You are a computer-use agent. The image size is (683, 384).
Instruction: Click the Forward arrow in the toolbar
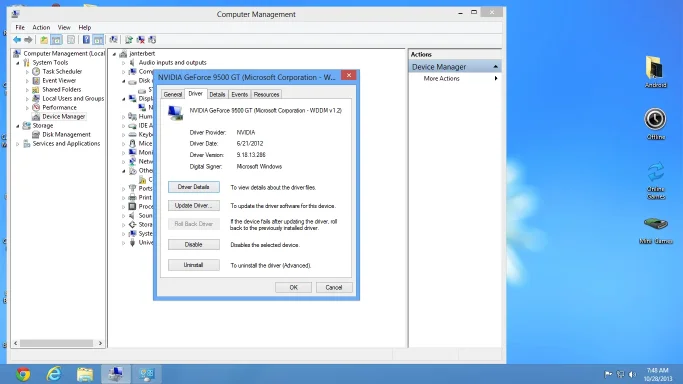pyautogui.click(x=28, y=40)
